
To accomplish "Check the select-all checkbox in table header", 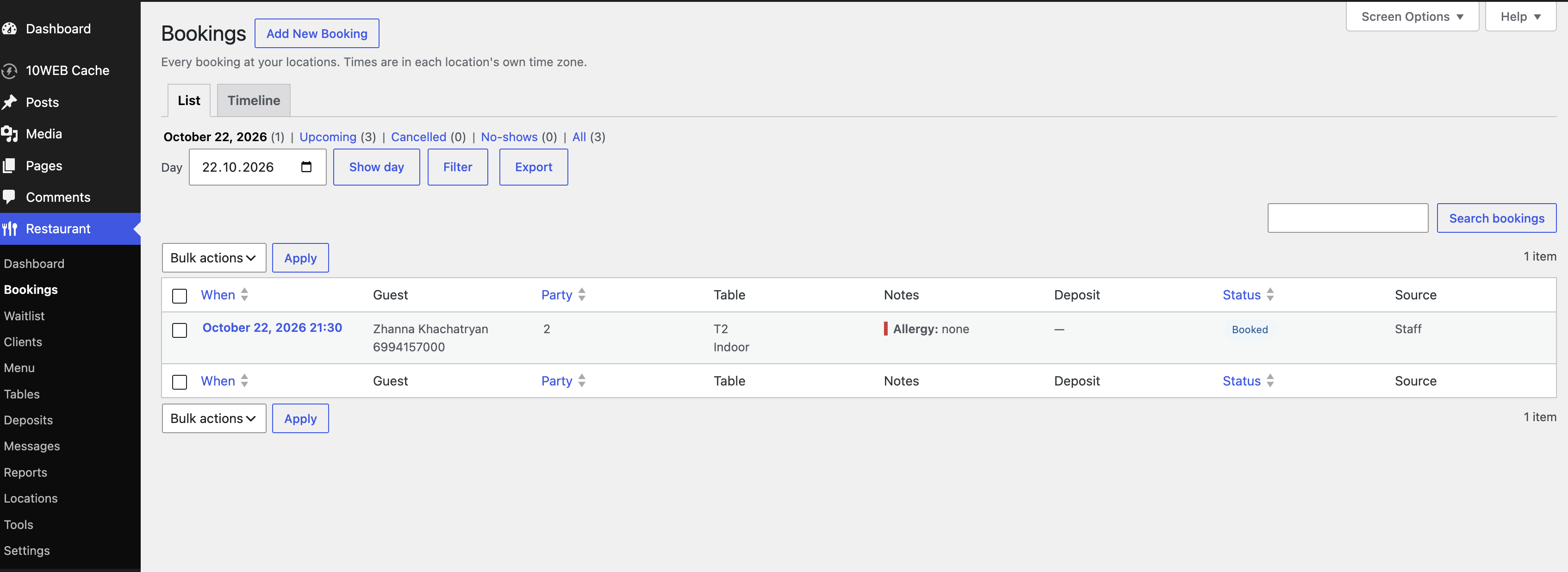I will coord(180,296).
